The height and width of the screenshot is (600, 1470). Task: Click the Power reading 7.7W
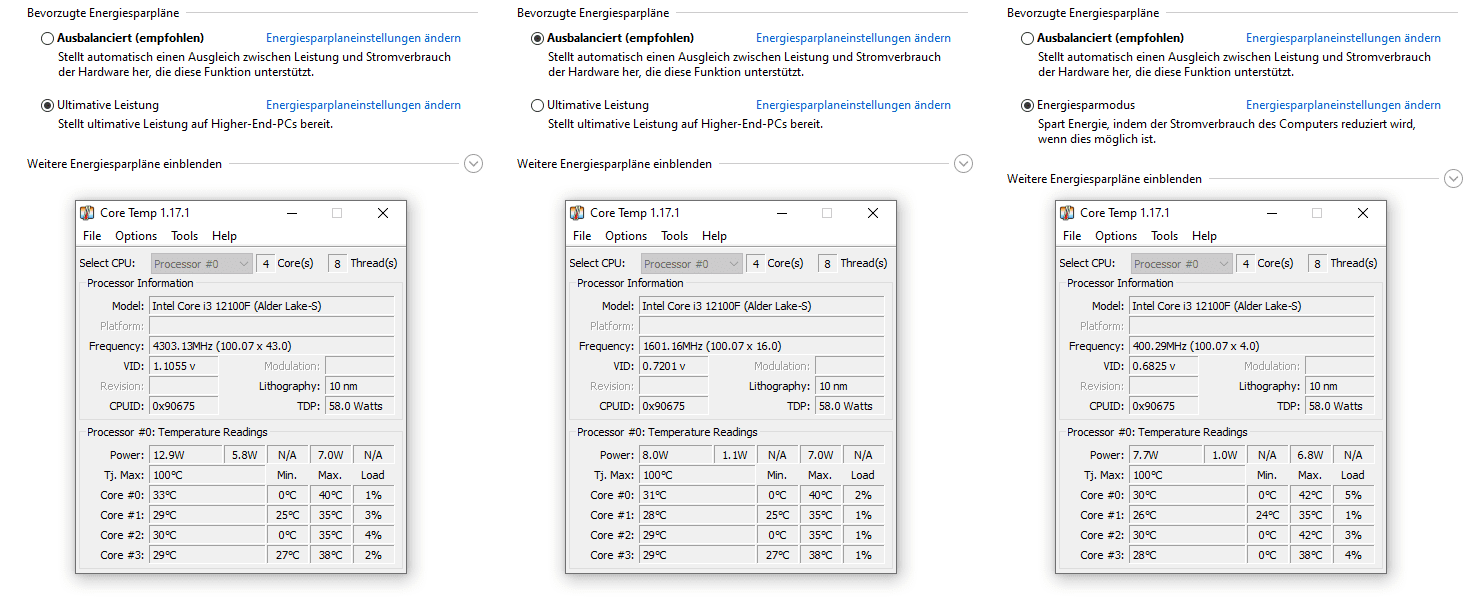[1167, 455]
